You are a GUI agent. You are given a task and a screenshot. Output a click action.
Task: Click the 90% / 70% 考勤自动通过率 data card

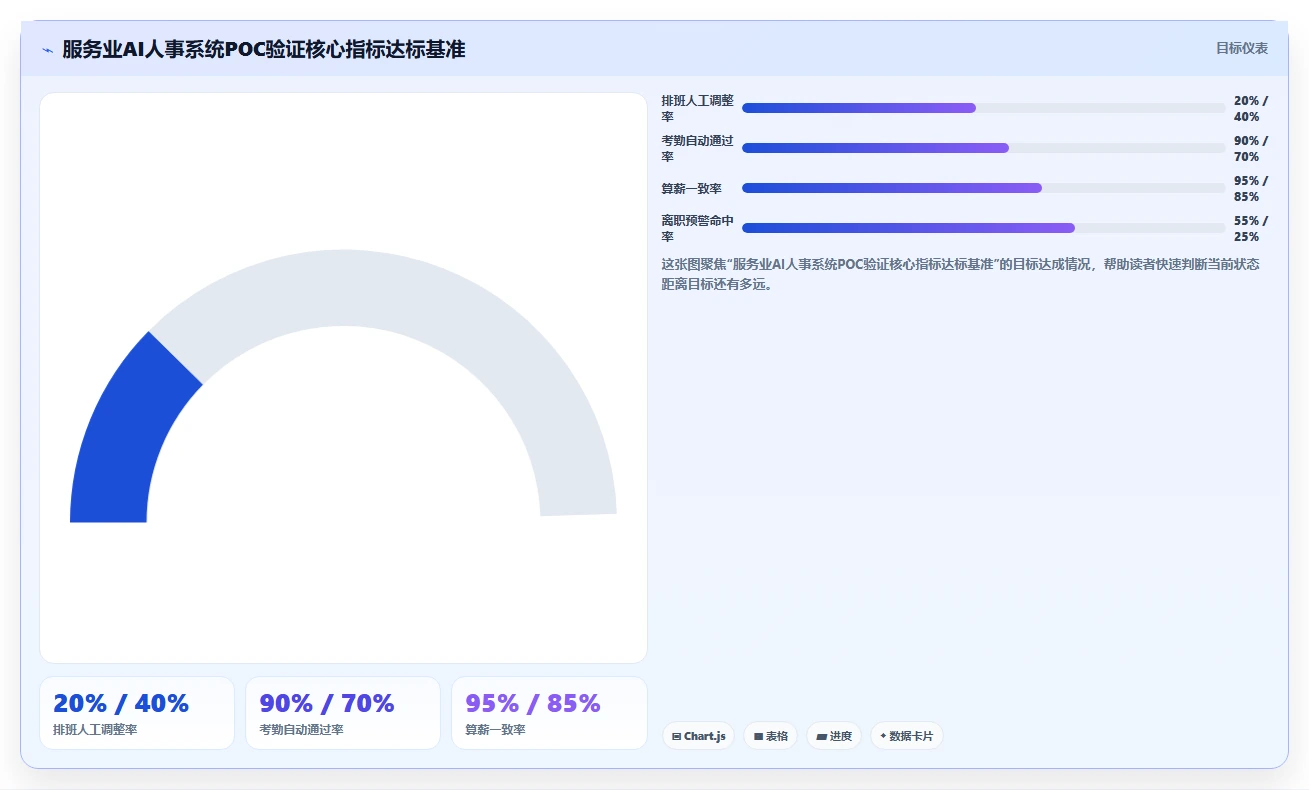[x=343, y=713]
